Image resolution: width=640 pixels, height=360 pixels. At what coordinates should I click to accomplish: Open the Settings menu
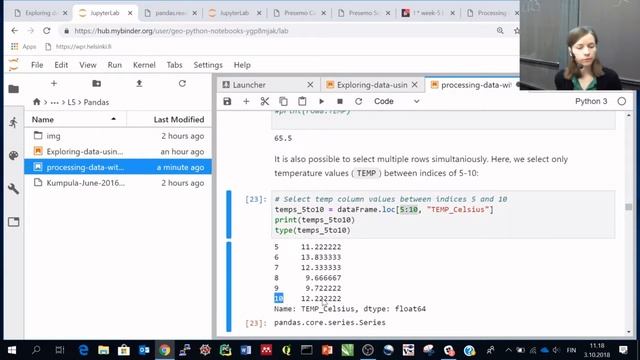click(208, 65)
